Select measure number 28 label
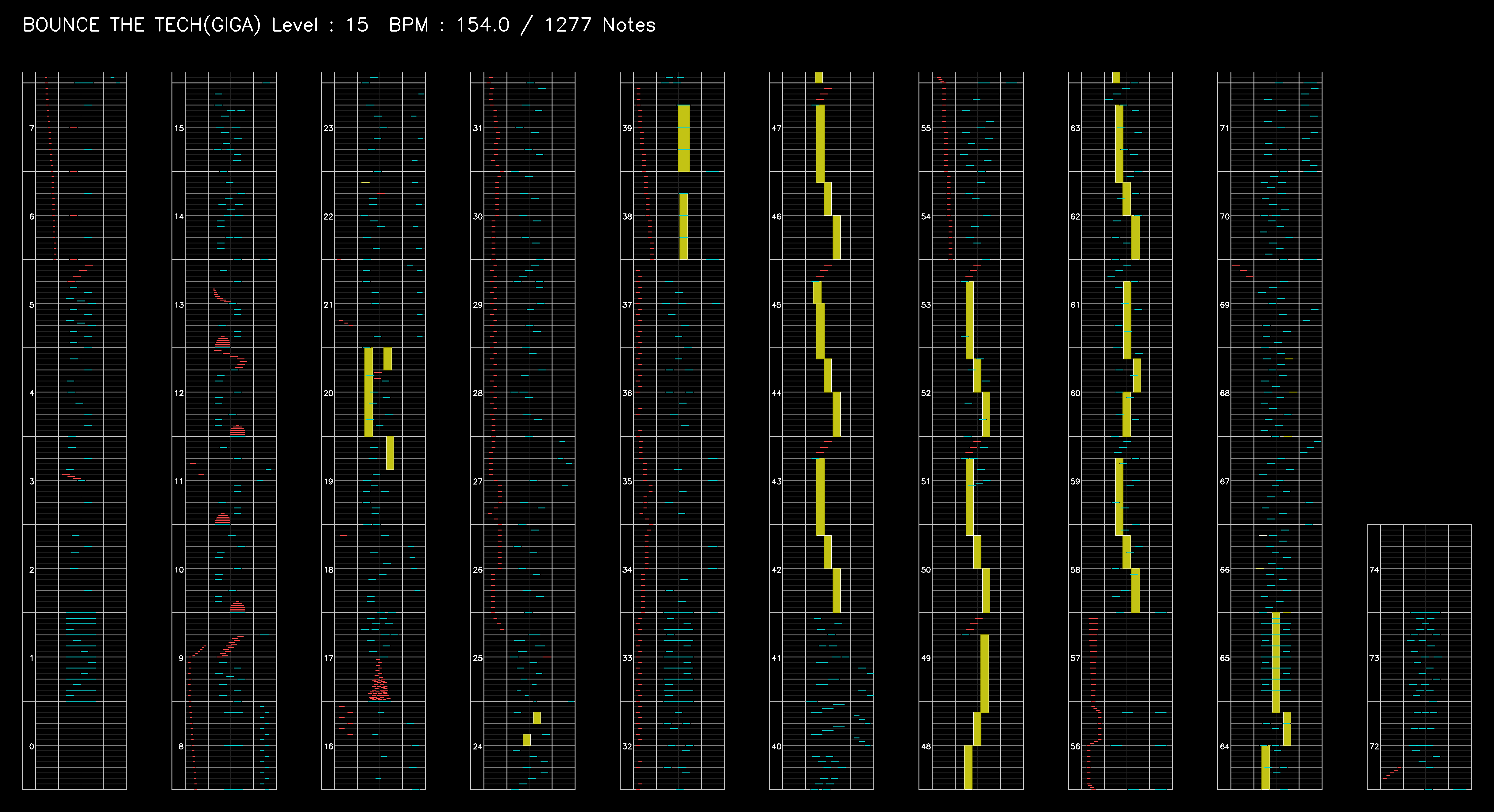This screenshot has width=1494, height=812. click(477, 393)
